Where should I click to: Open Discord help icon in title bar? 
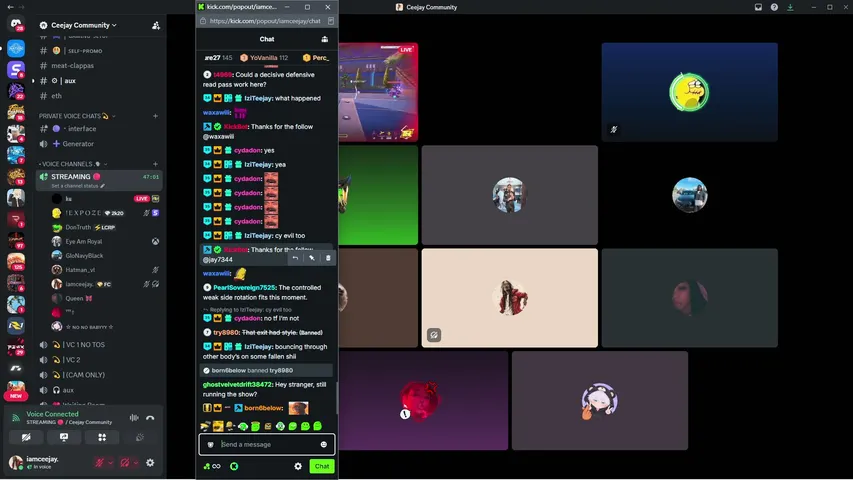(774, 7)
